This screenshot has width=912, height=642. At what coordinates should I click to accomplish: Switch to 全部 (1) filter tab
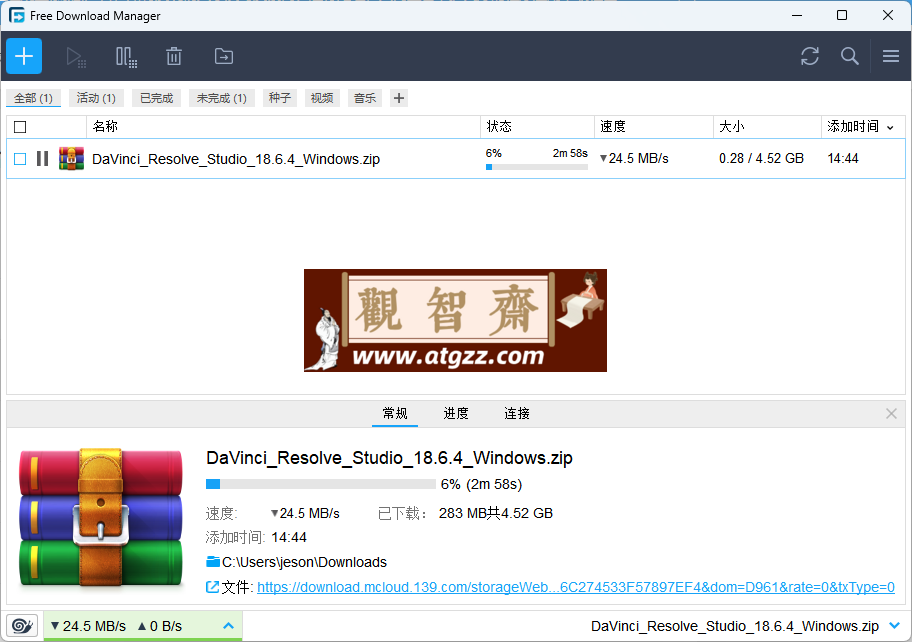pos(34,98)
